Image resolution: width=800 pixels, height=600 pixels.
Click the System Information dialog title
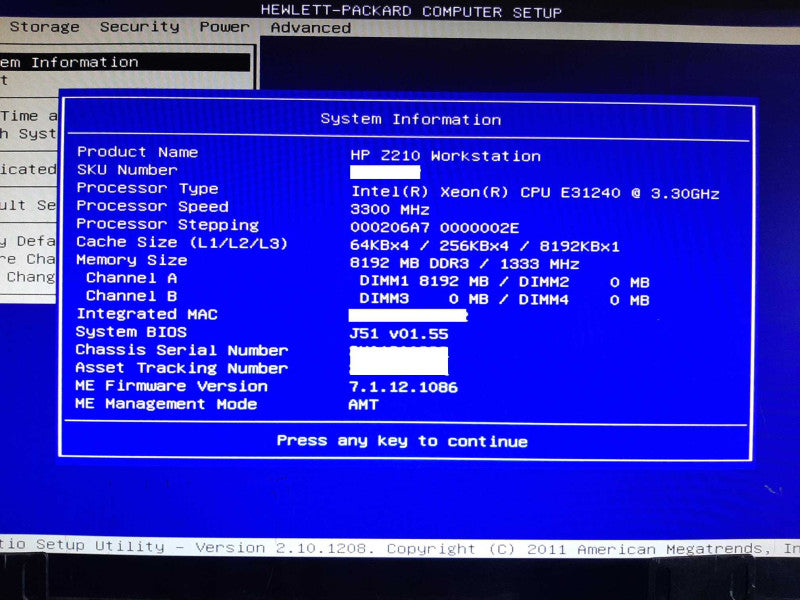coord(411,119)
